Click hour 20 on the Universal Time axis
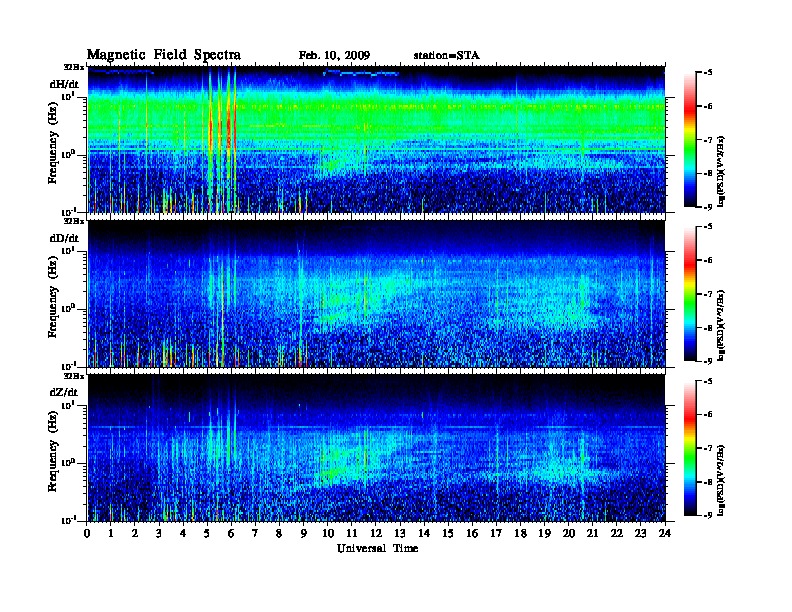The height and width of the screenshot is (612, 792). click(x=569, y=533)
